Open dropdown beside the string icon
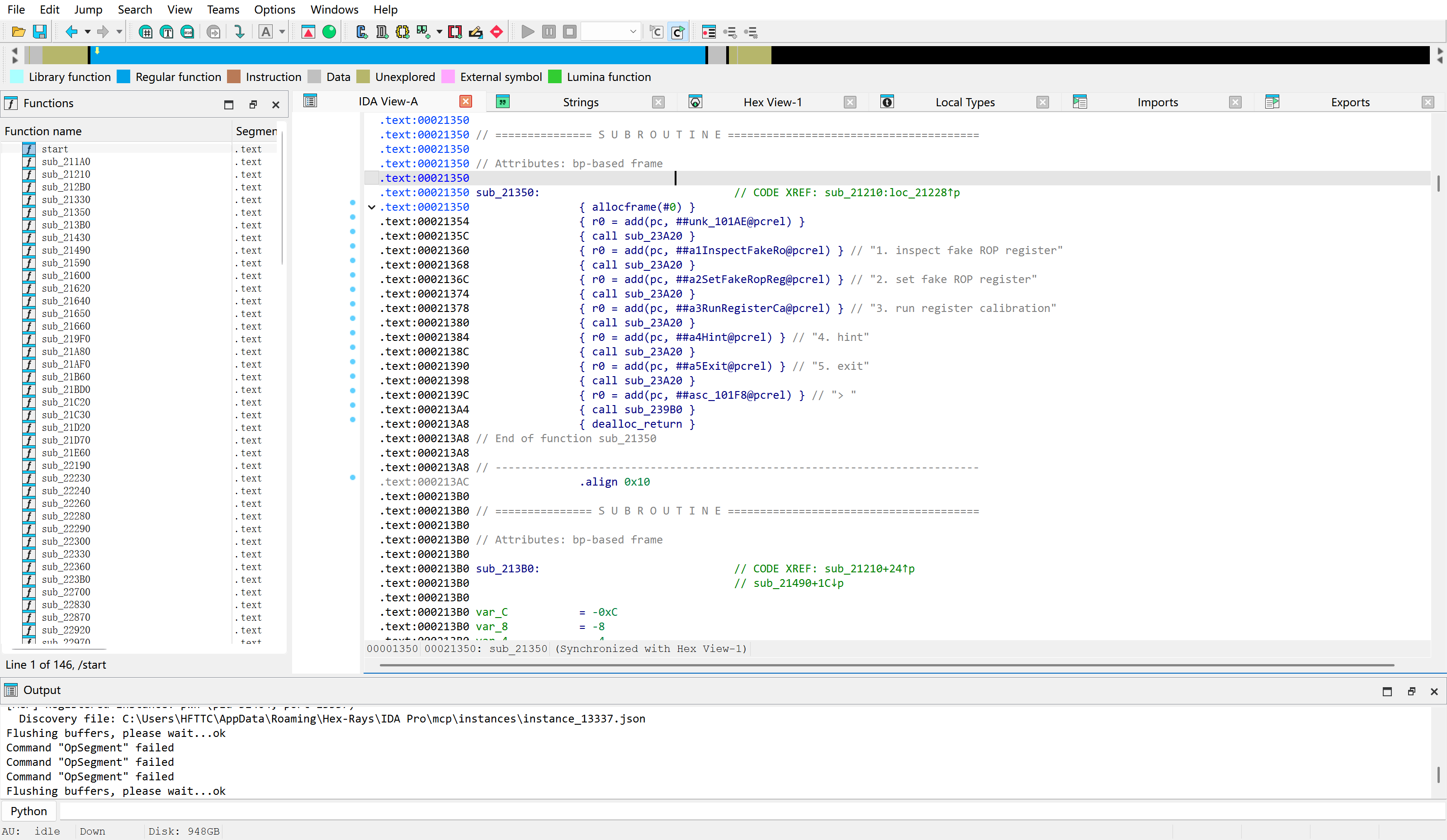 [x=439, y=32]
